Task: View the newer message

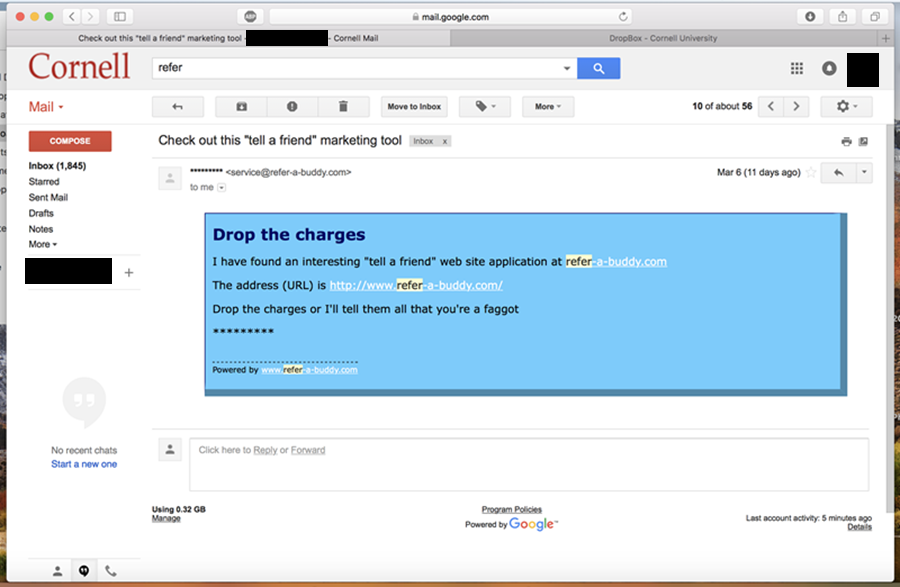Action: (x=771, y=107)
